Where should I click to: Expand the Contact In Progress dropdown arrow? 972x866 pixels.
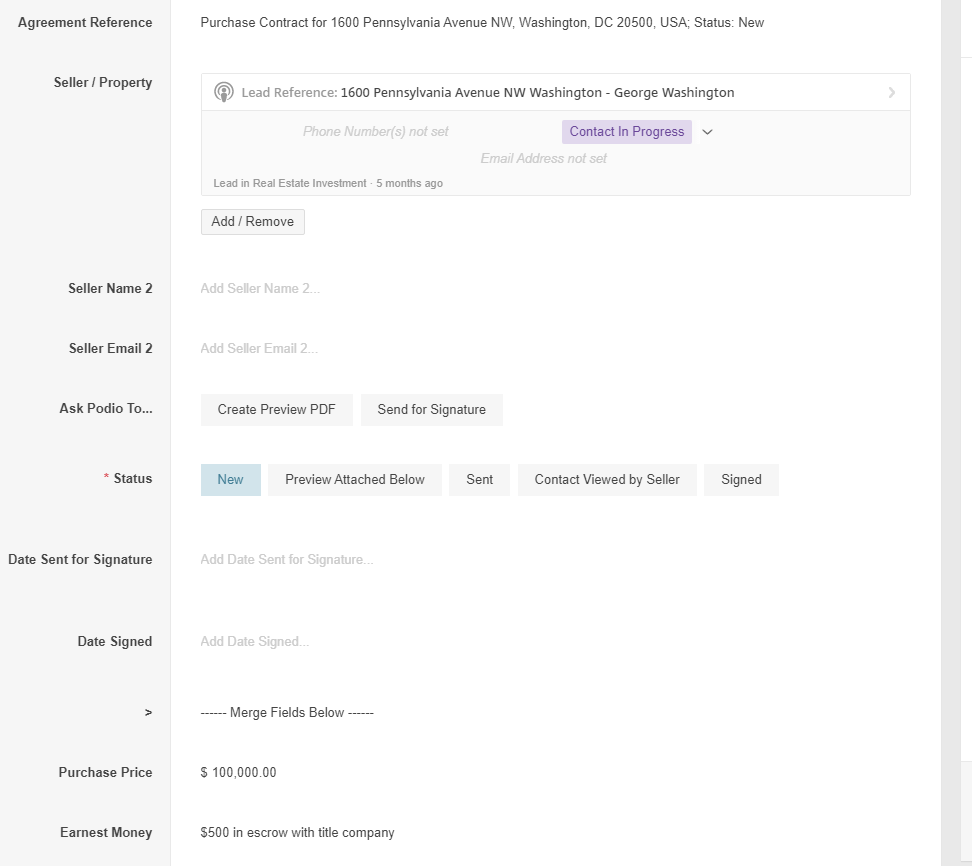(x=707, y=132)
